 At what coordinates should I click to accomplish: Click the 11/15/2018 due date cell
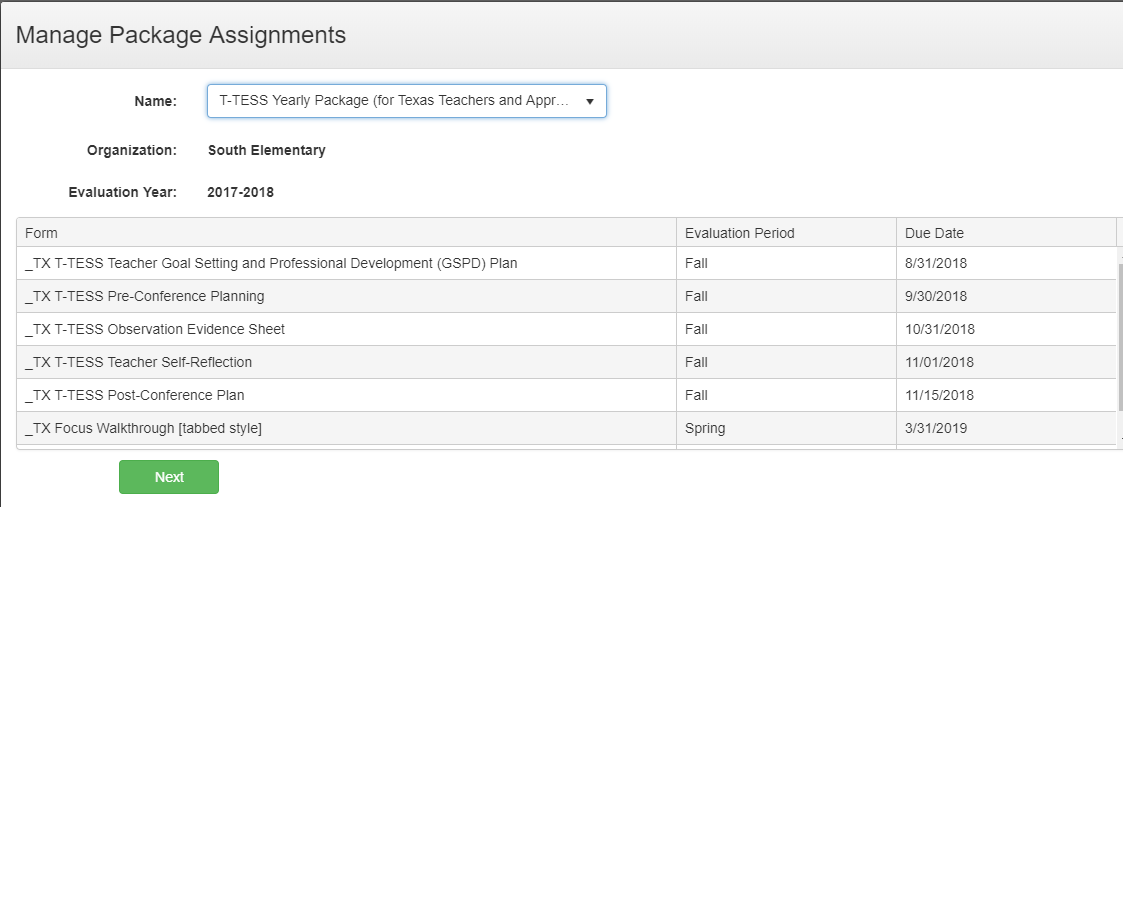[939, 395]
